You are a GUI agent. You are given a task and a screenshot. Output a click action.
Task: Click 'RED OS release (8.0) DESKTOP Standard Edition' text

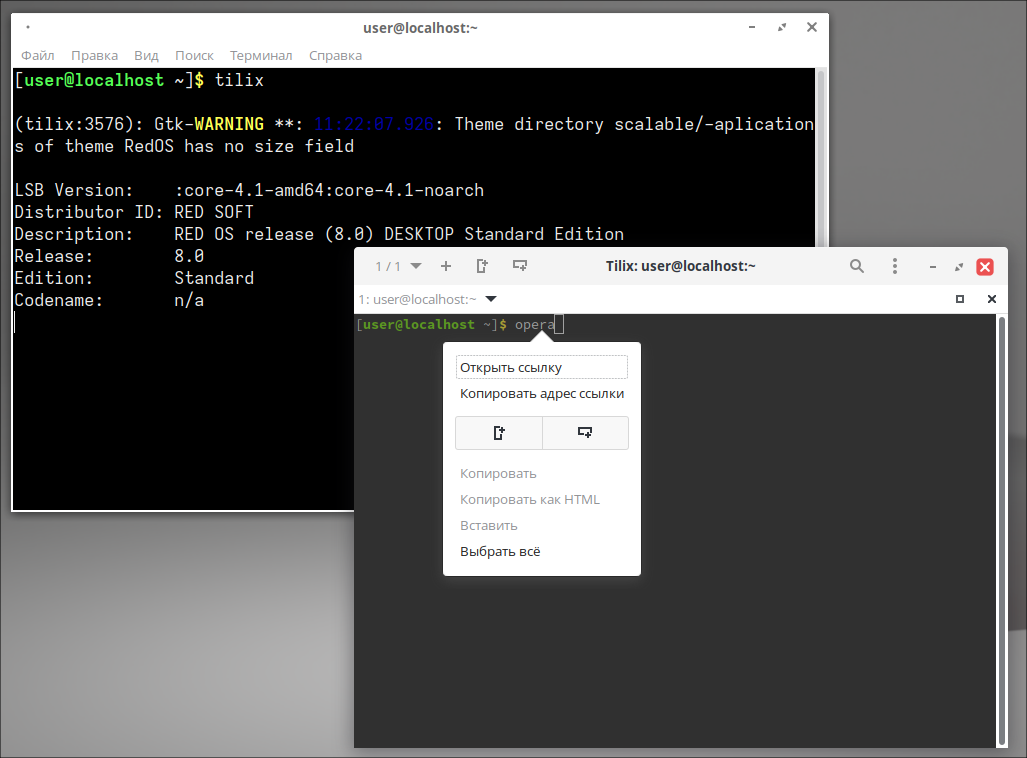(399, 234)
